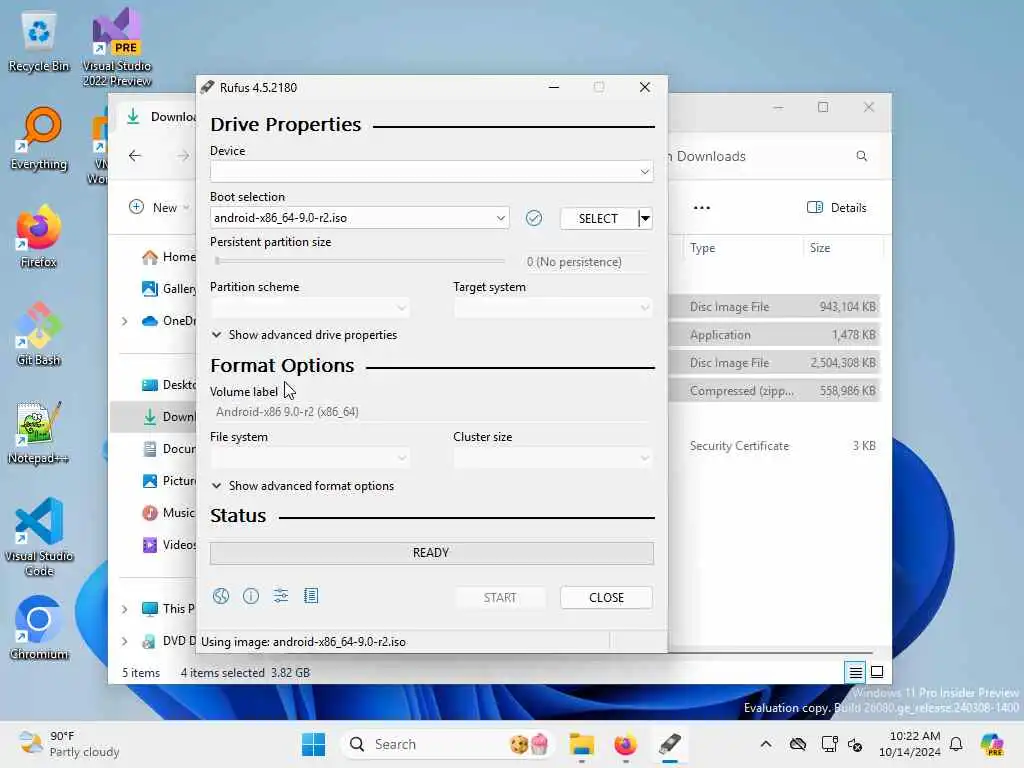Viewport: 1024px width, 768px height.
Task: Open Firefox desktop icon
Action: [39, 236]
